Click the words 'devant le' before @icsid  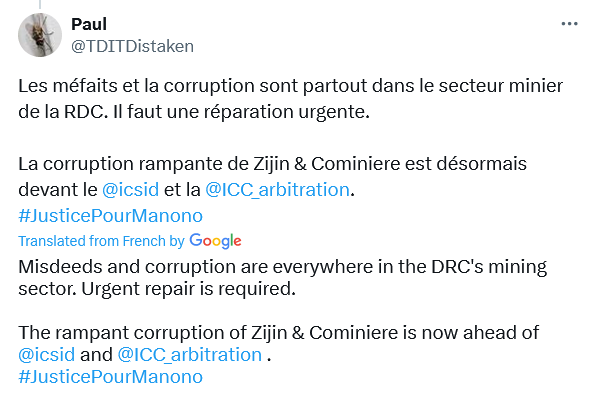pos(58,190)
